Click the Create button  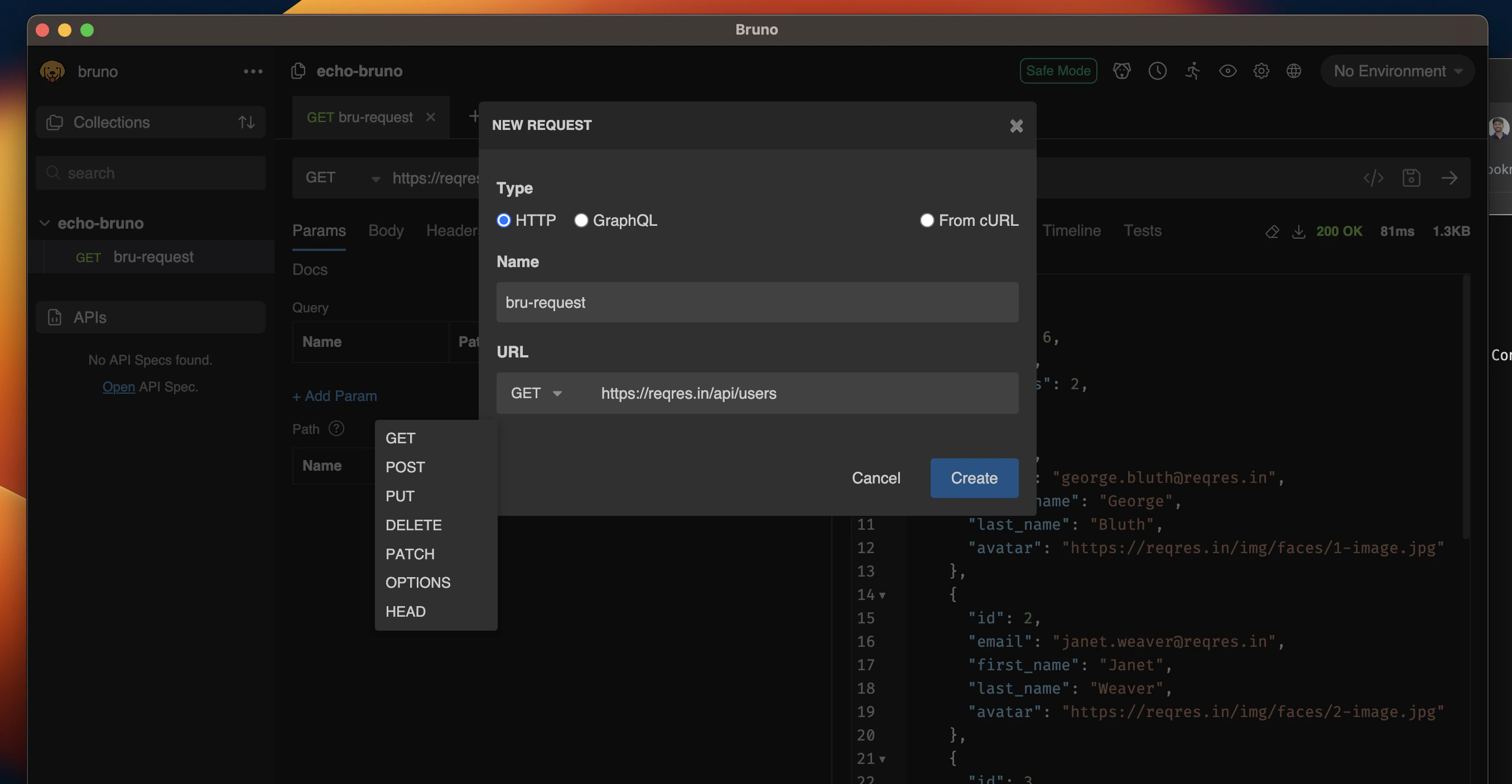pyautogui.click(x=974, y=478)
